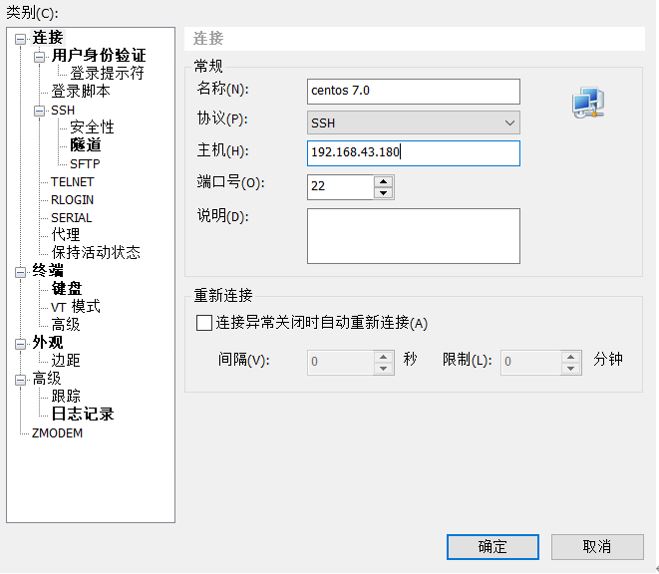Viewport: 659px width, 574px height.
Task: Select ZMODEM in the category tree
Action: coord(58,433)
